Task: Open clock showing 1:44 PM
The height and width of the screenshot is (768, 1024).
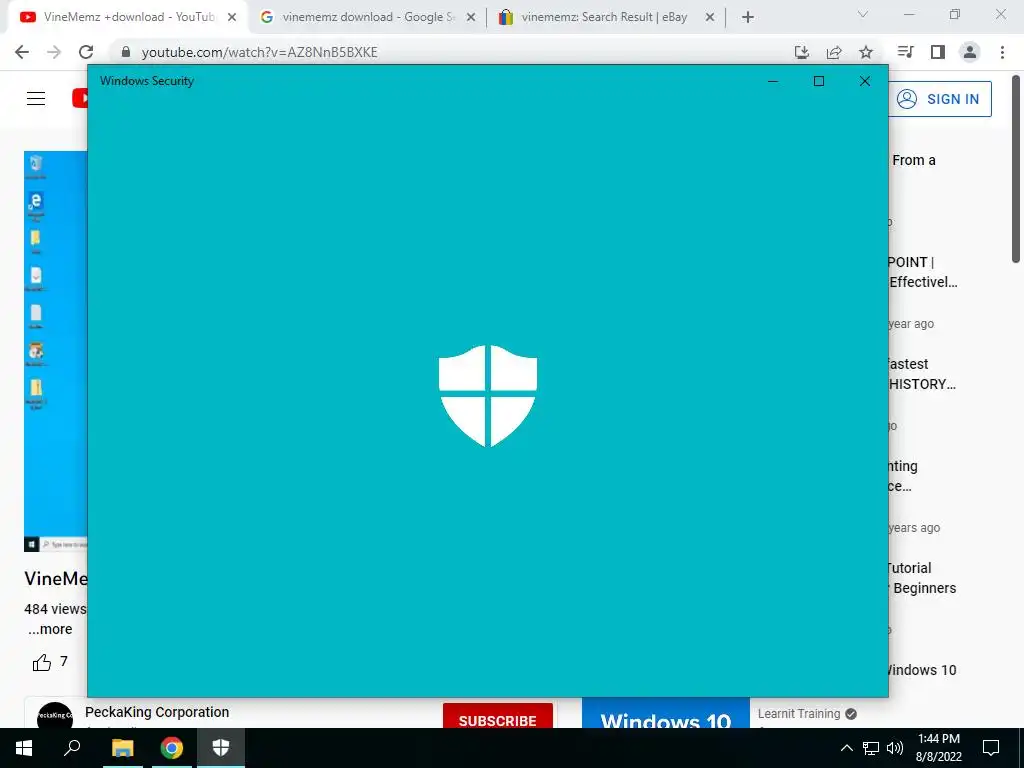Action: point(938,748)
